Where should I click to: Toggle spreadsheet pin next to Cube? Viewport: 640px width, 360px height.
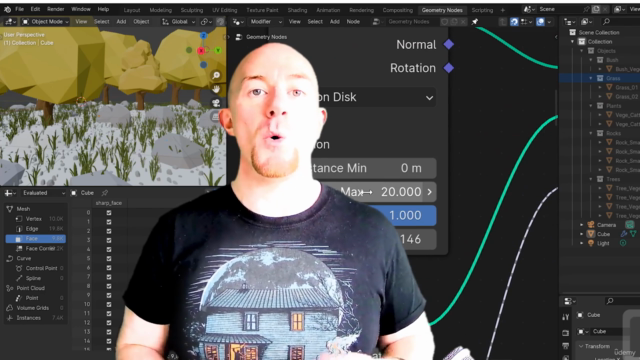point(105,193)
